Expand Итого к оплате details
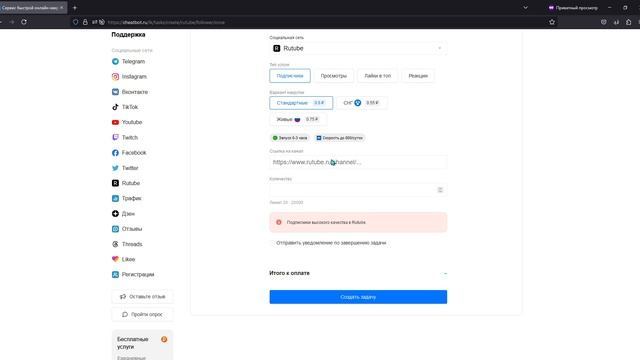Screen dimensions: 640x360 [445, 273]
